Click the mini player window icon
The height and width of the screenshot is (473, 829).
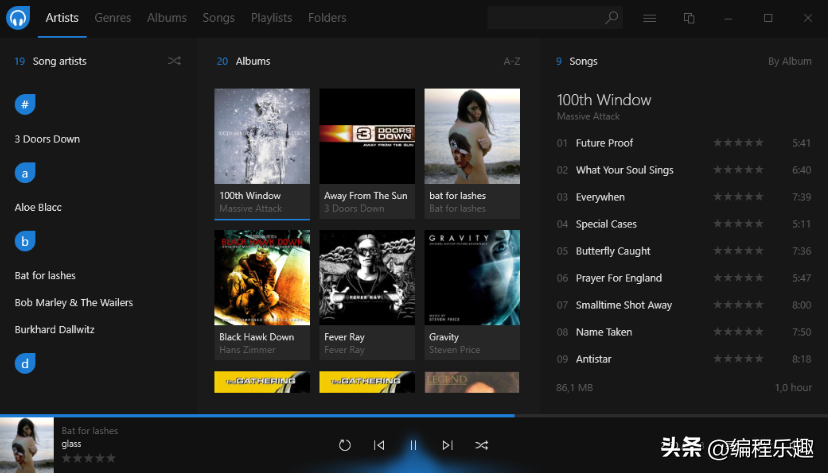coord(689,18)
